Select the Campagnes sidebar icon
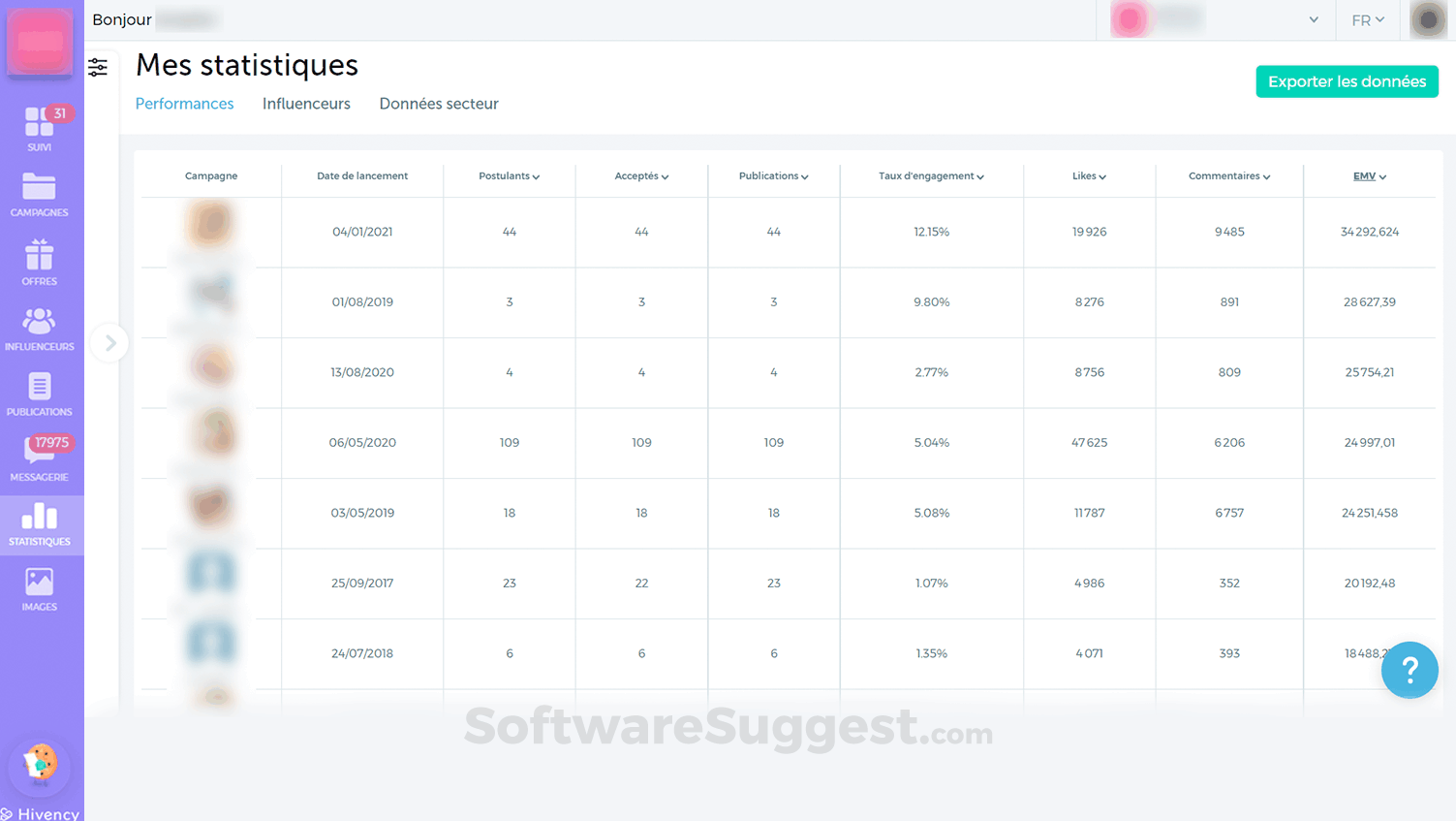1456x821 pixels. [40, 190]
